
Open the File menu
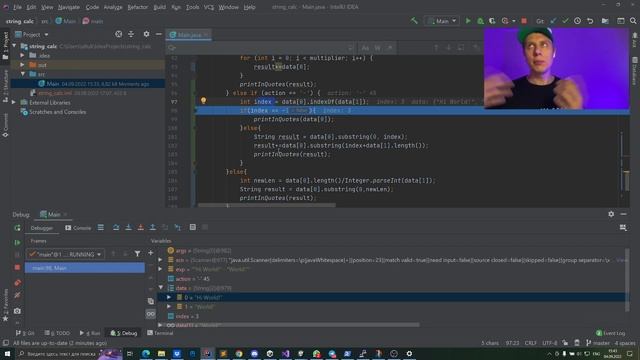point(18,7)
